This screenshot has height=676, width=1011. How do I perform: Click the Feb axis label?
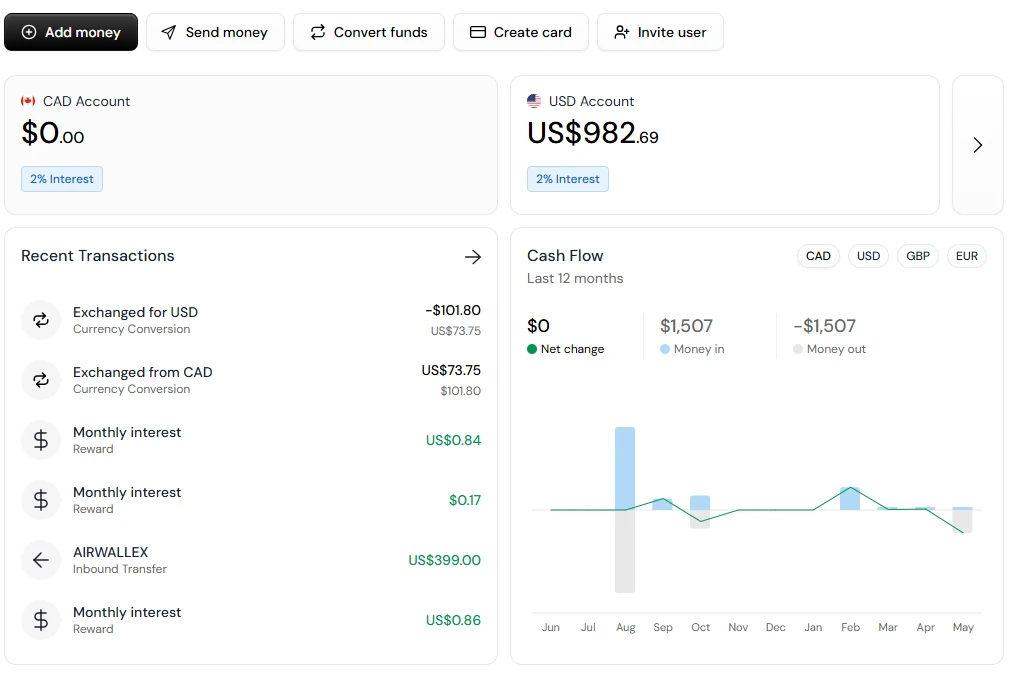850,627
